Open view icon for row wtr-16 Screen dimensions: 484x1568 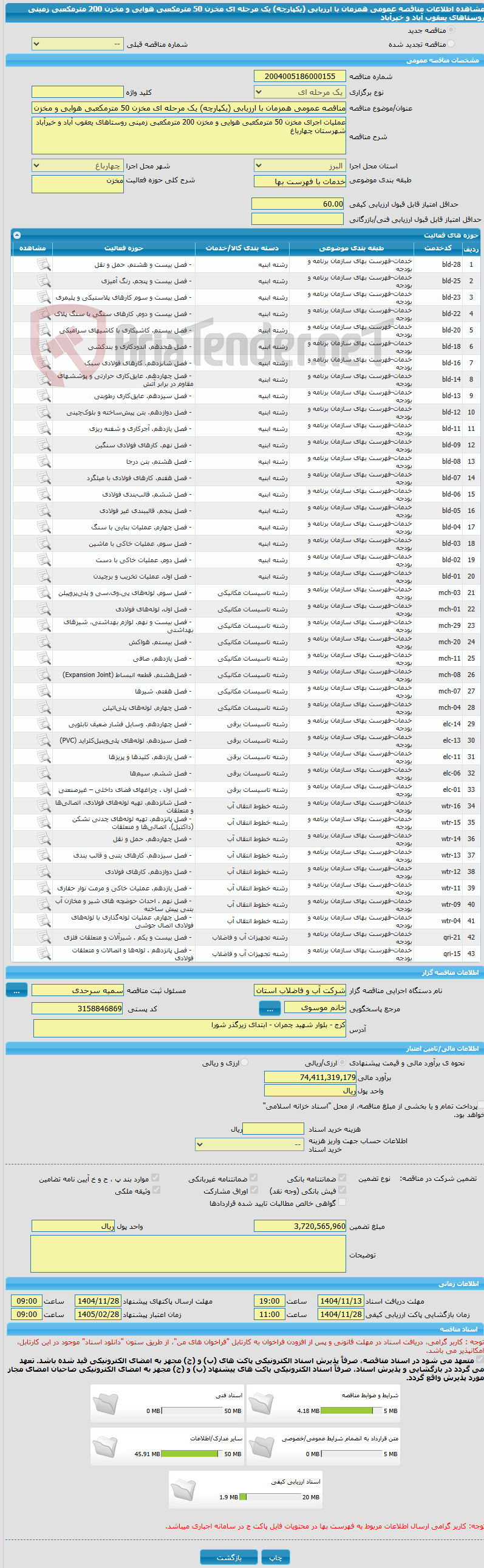tap(43, 806)
